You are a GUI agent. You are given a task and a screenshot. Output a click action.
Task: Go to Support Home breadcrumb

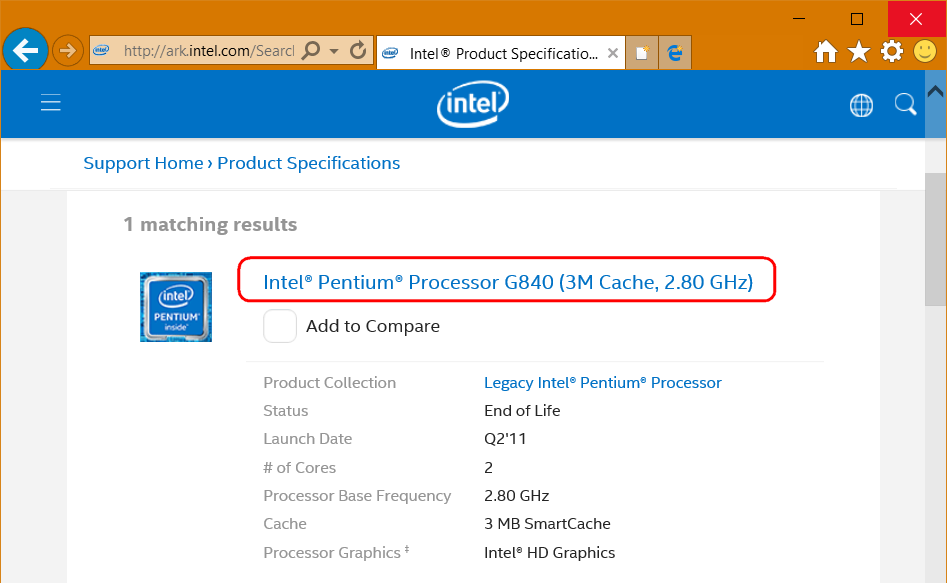click(x=143, y=163)
